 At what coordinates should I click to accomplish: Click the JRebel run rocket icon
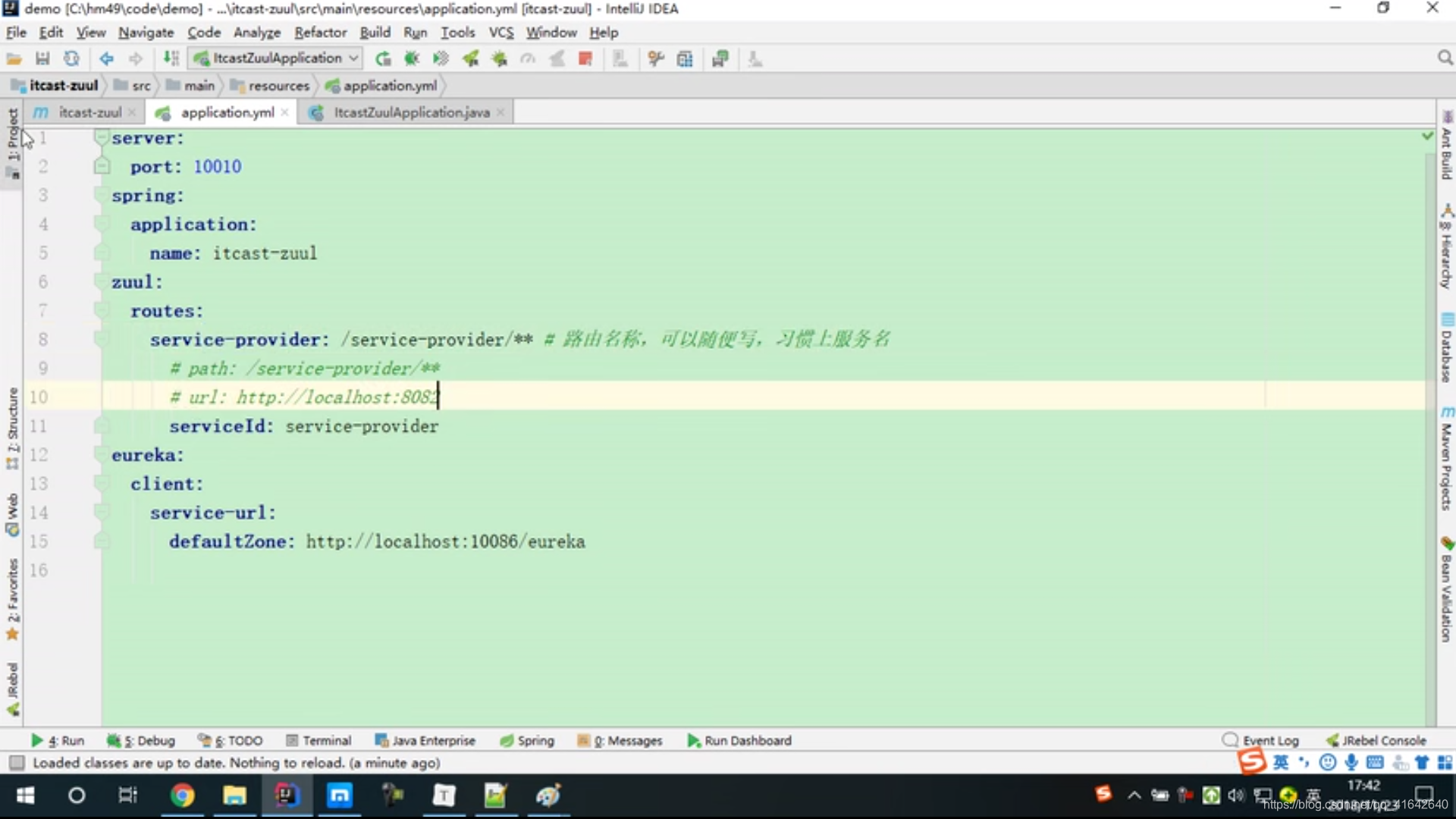(470, 58)
